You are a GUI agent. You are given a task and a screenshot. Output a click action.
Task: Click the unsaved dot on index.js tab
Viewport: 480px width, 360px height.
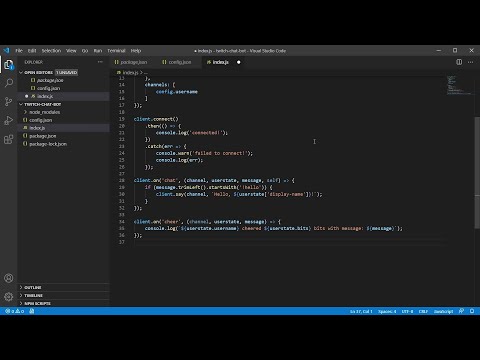pos(239,62)
